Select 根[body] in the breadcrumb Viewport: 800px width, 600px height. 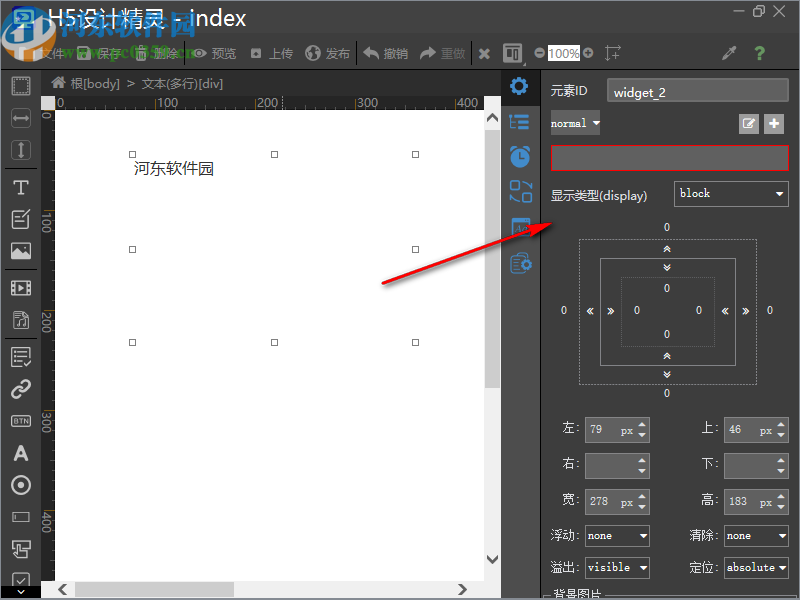click(95, 84)
